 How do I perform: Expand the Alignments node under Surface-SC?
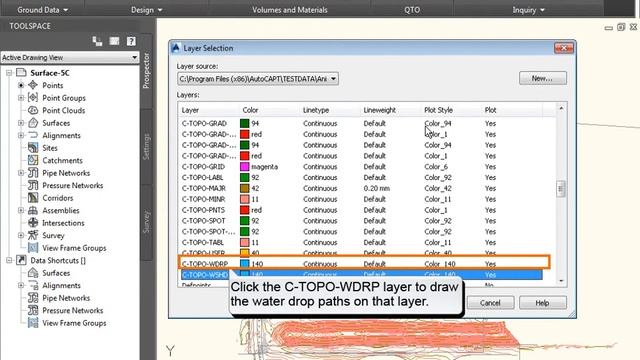21,135
